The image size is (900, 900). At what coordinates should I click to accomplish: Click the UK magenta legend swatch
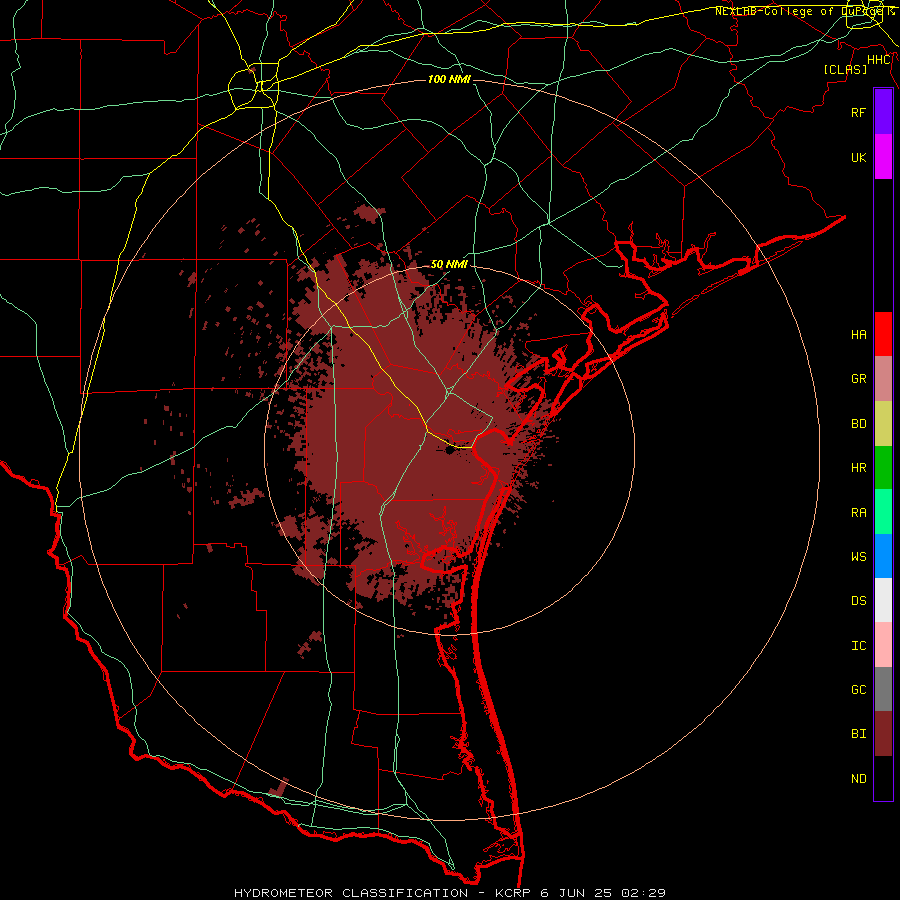click(883, 157)
